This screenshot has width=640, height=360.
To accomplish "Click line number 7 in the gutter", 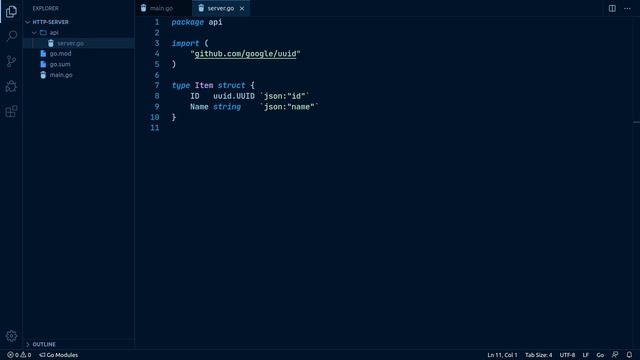I will [x=157, y=86].
